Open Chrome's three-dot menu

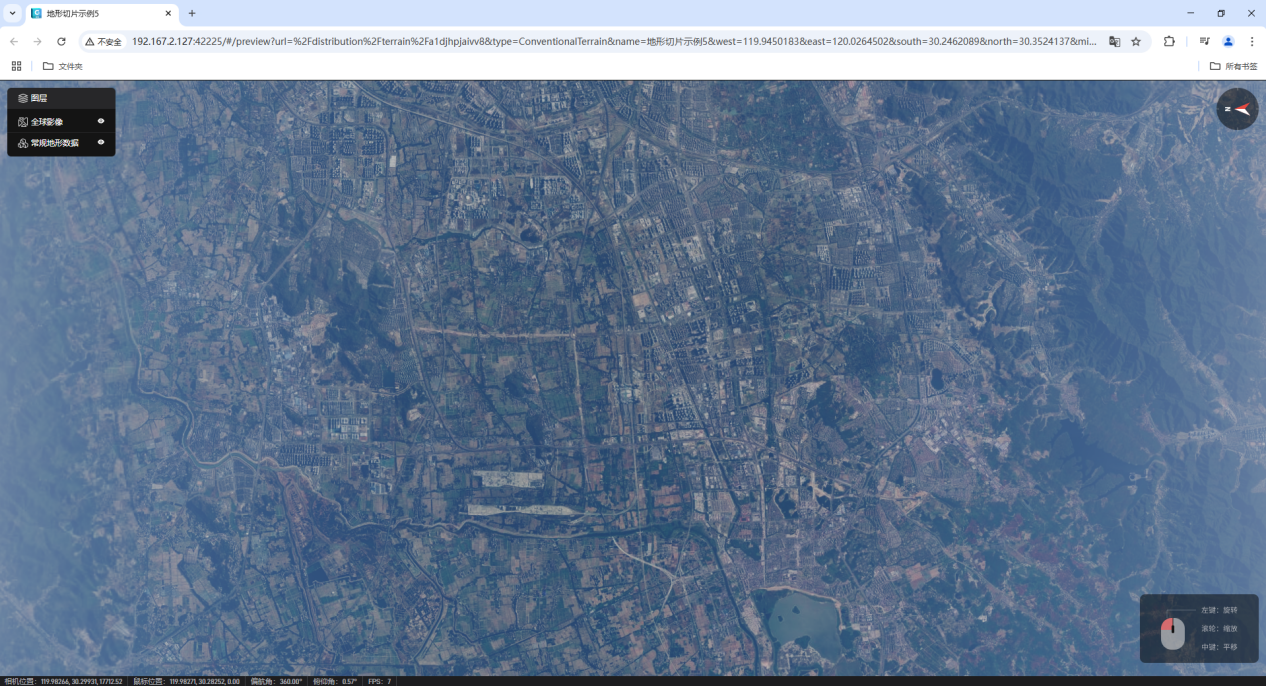click(1251, 42)
